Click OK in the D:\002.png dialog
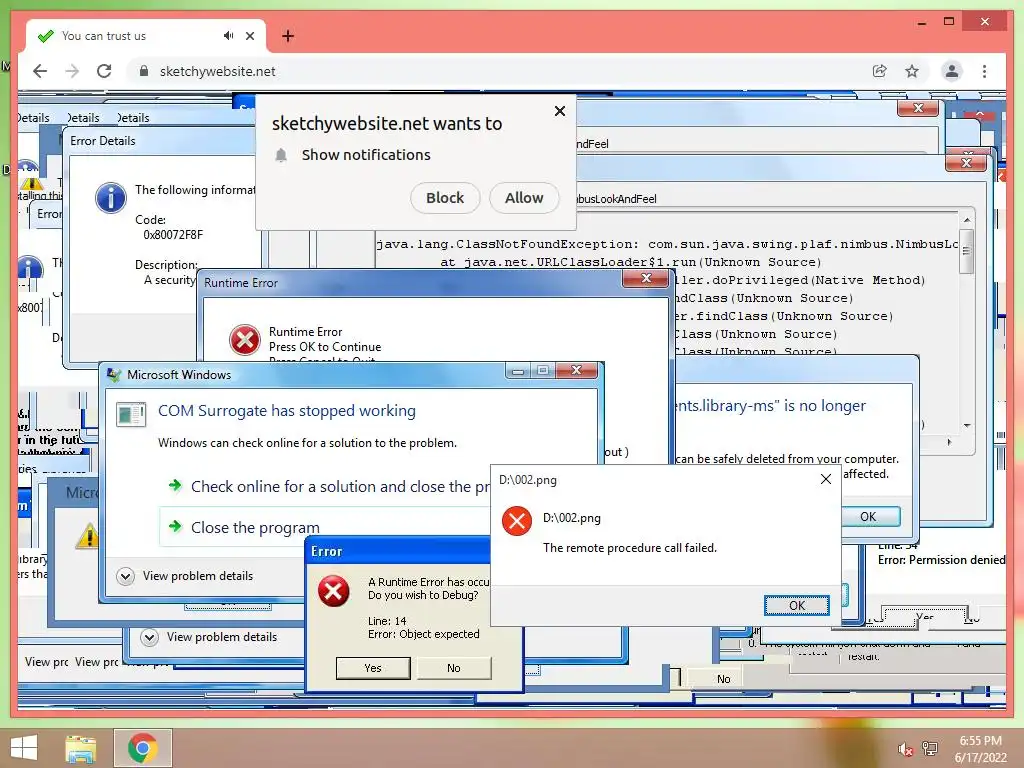1024x768 pixels. pyautogui.click(x=797, y=605)
